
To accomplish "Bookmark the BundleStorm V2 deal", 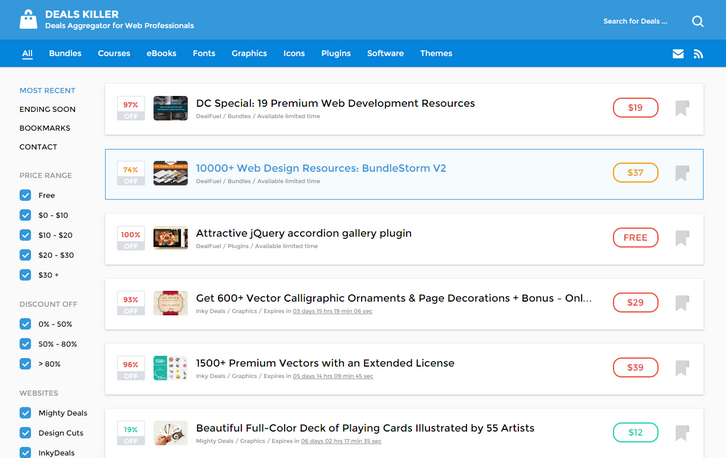I will click(x=682, y=173).
